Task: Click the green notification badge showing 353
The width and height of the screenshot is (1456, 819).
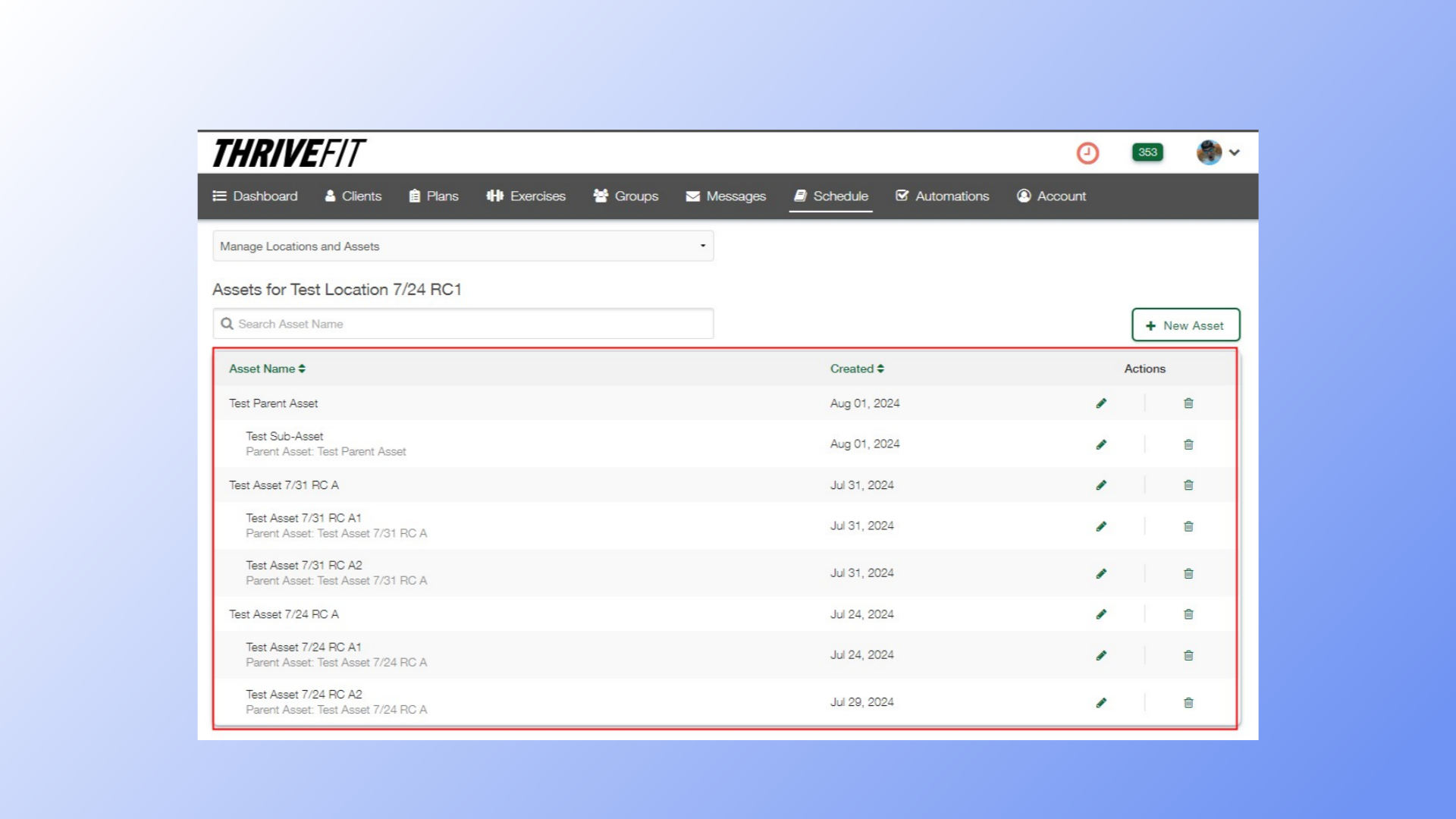Action: 1146,151
